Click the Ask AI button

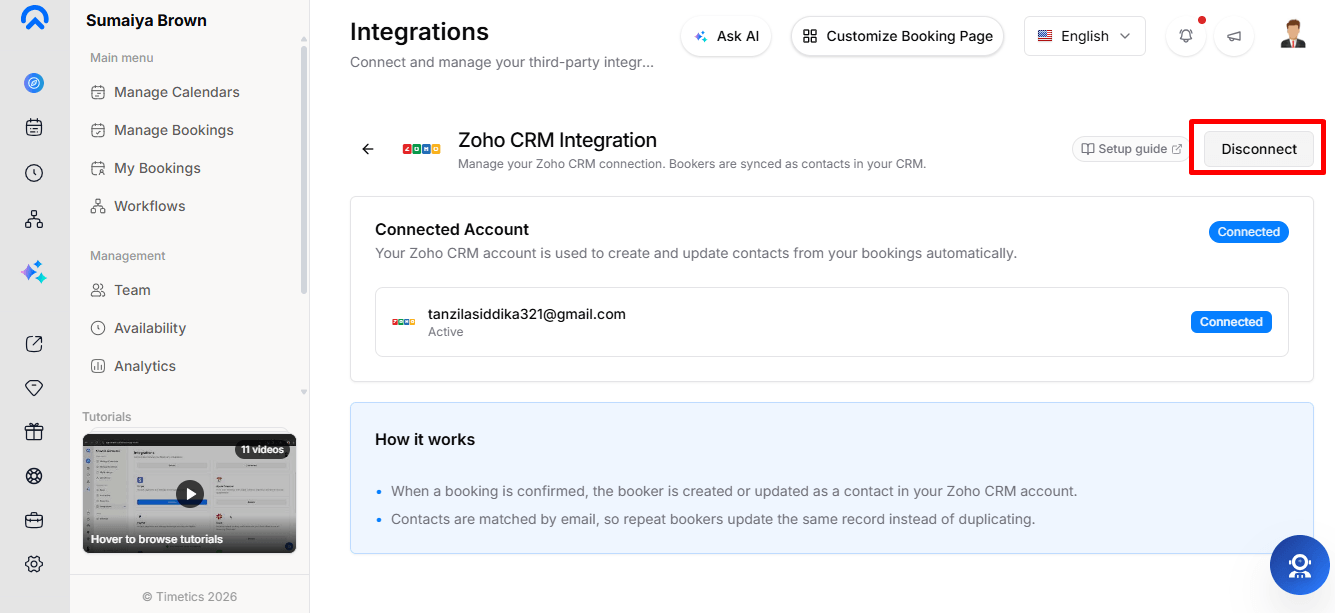click(726, 36)
